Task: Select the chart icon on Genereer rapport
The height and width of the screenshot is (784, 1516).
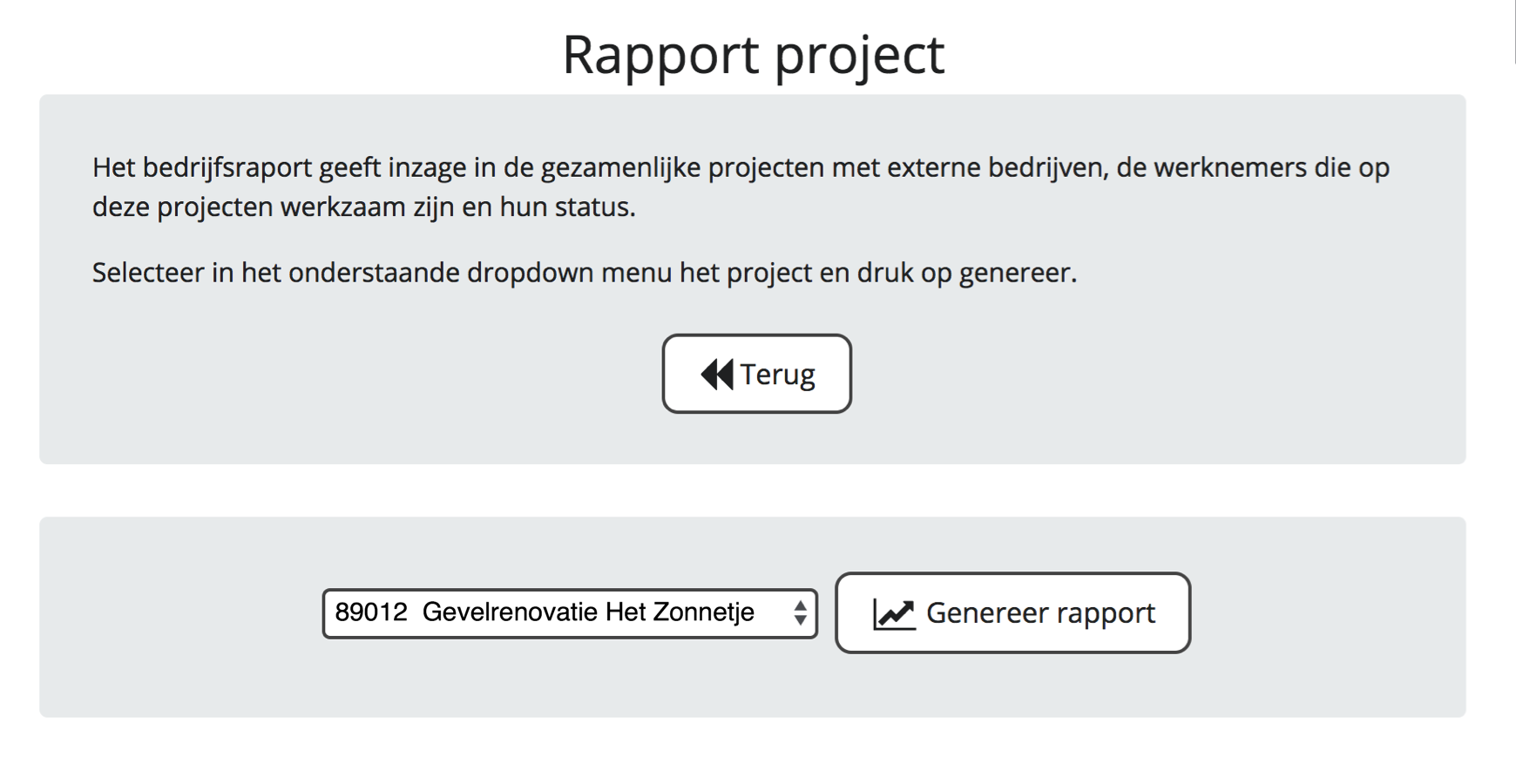Action: (x=892, y=613)
